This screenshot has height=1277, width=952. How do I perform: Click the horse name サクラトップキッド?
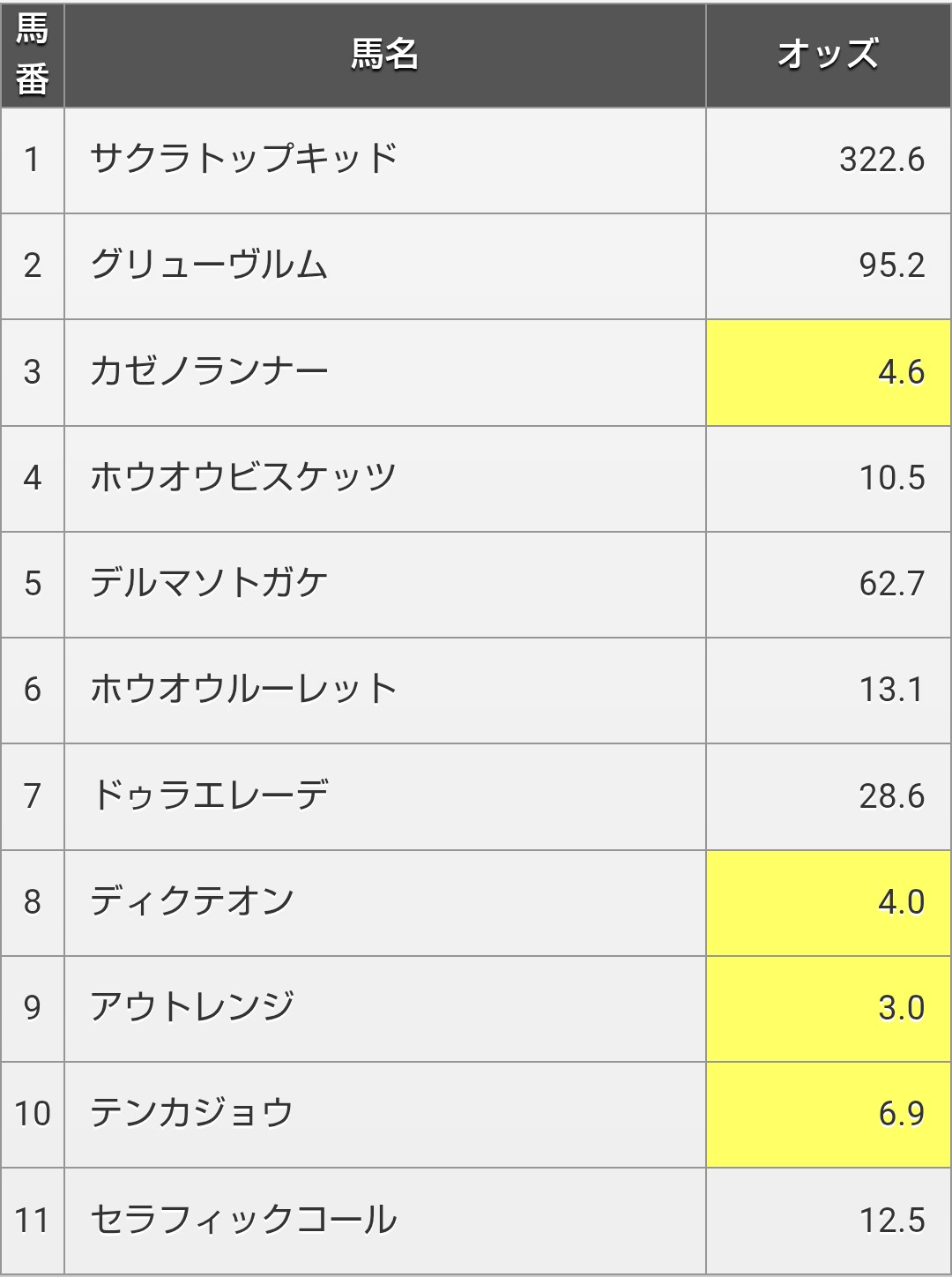[x=243, y=160]
